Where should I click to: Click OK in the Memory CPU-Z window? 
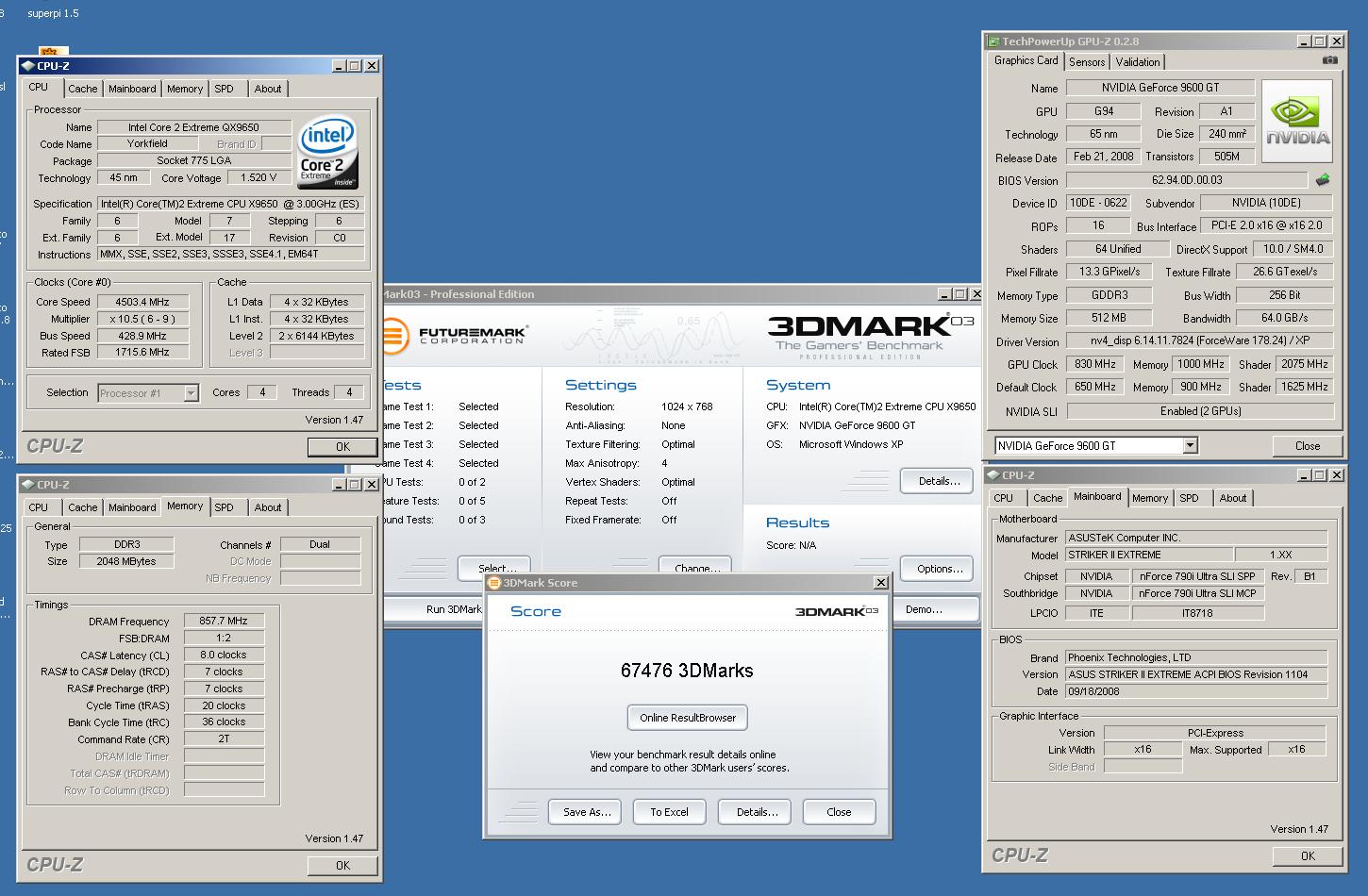point(342,865)
